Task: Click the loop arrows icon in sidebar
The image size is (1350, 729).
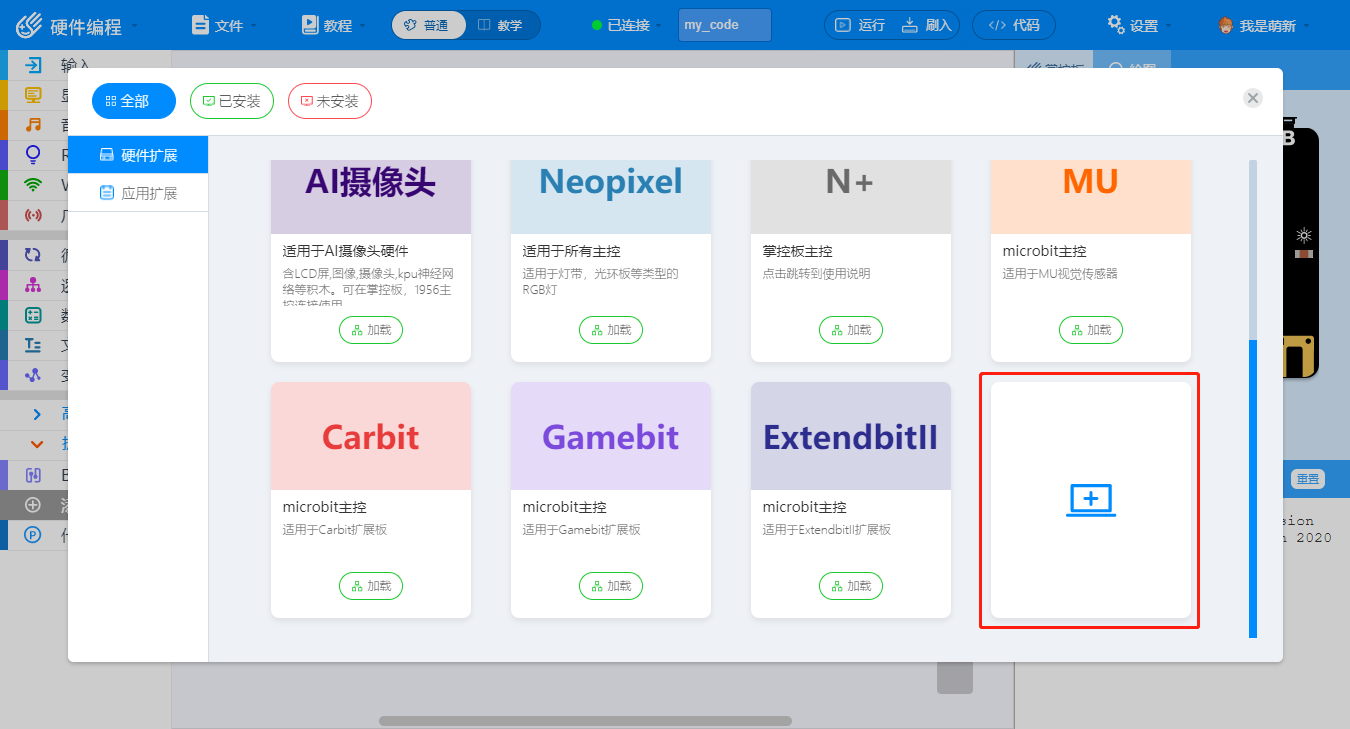Action: pos(34,255)
